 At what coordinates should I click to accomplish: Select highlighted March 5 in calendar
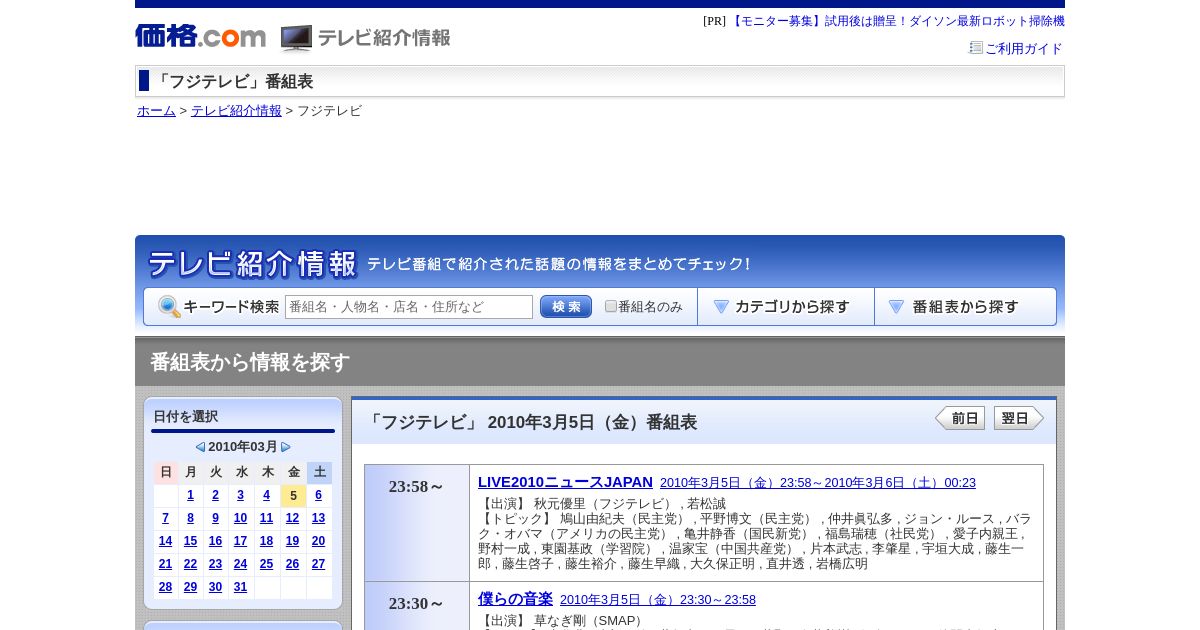[x=293, y=495]
